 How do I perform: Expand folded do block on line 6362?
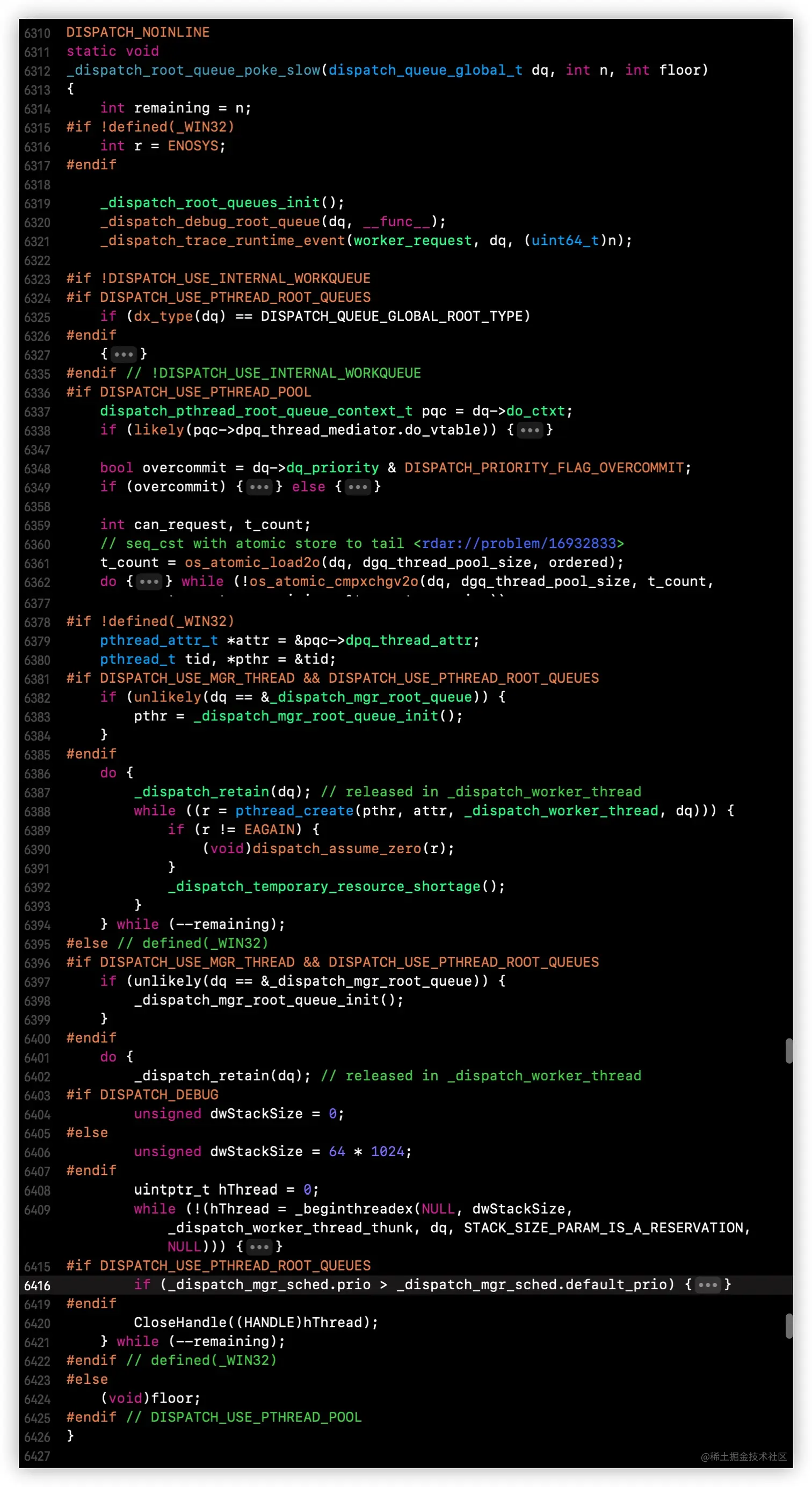(149, 581)
